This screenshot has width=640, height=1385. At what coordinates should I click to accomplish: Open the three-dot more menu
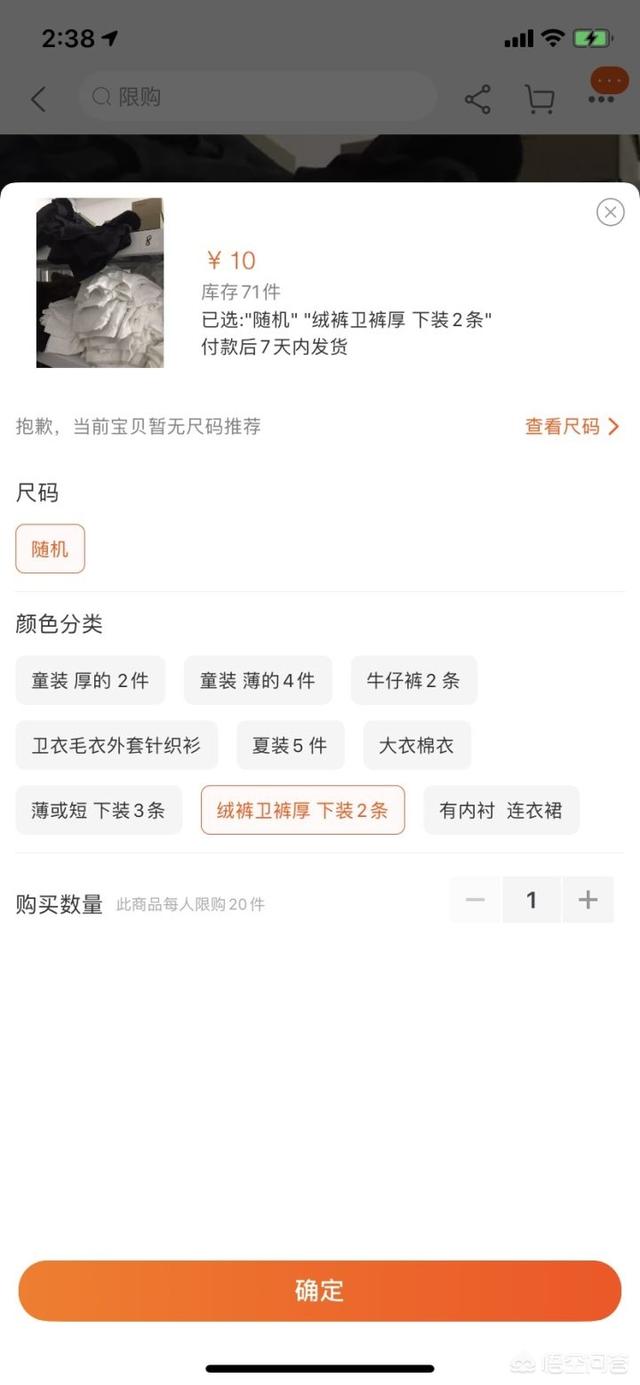(602, 98)
